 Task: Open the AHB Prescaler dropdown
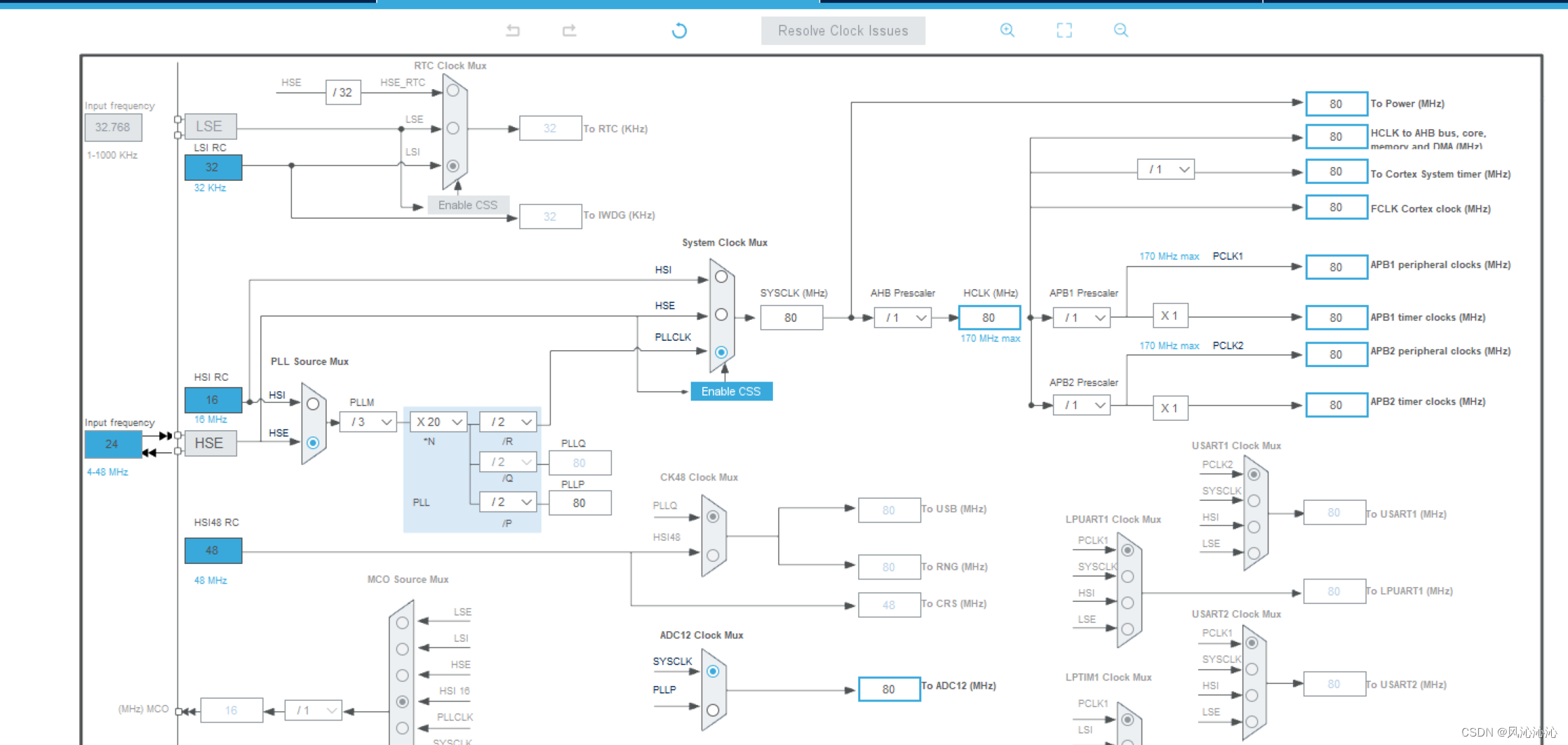[903, 318]
